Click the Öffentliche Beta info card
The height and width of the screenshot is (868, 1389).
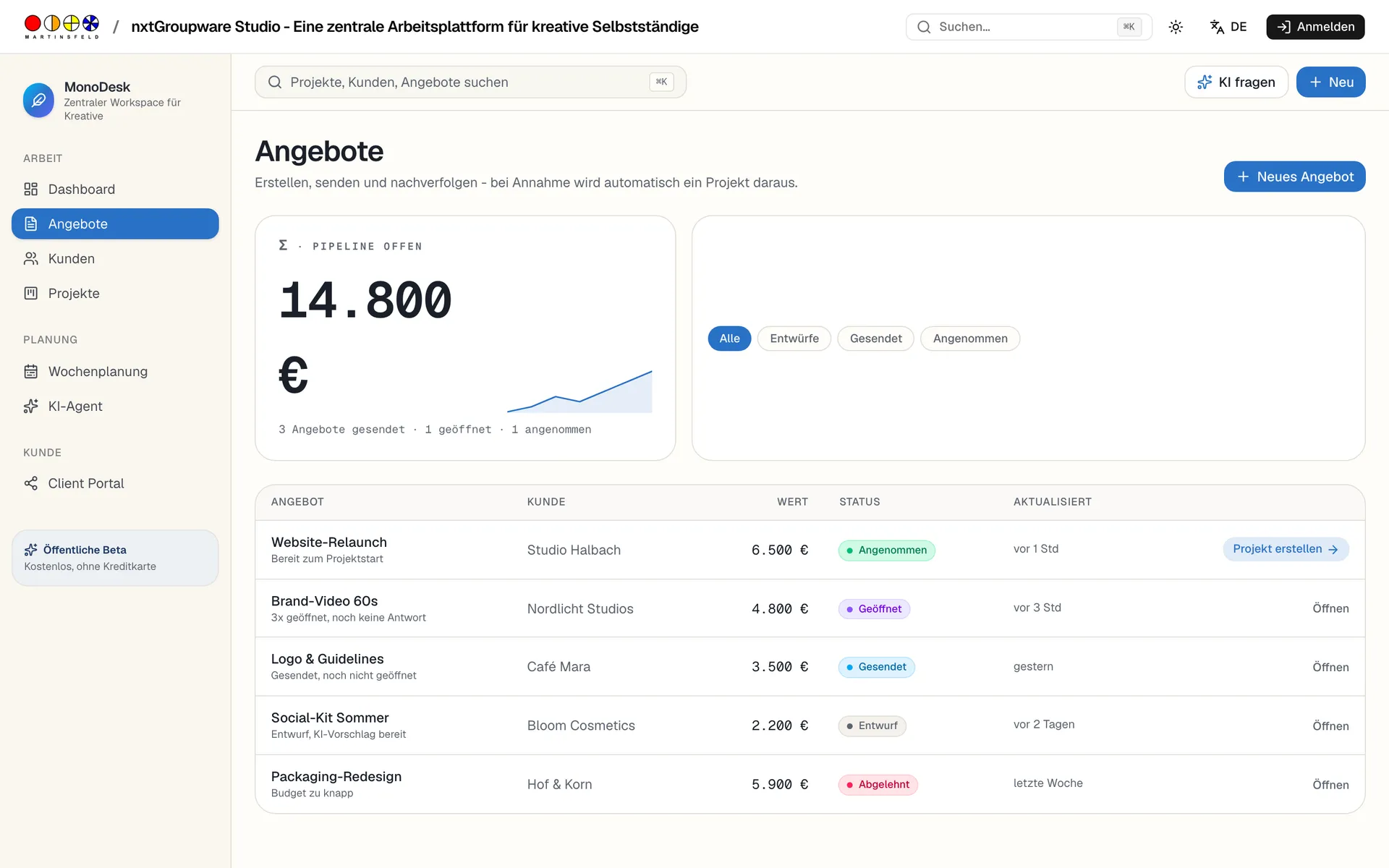point(115,558)
